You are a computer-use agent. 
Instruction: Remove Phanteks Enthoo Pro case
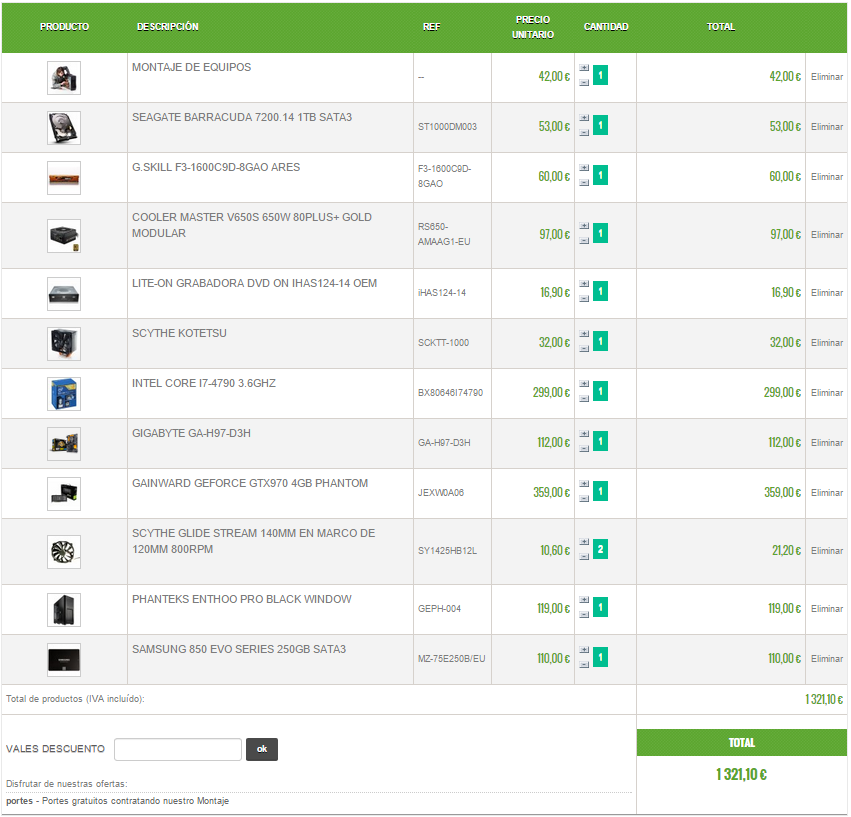[827, 609]
